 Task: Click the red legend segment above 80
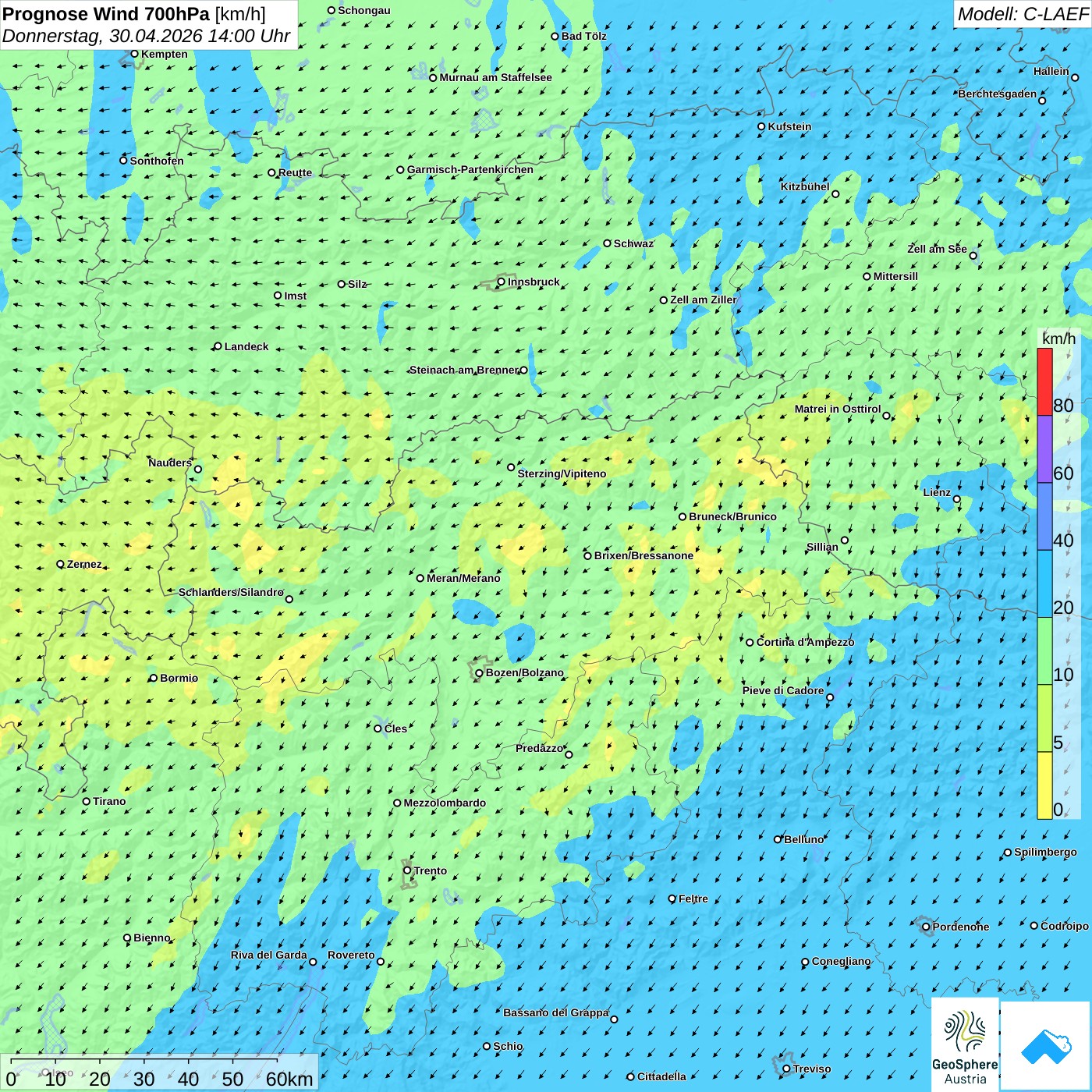coord(1044,381)
